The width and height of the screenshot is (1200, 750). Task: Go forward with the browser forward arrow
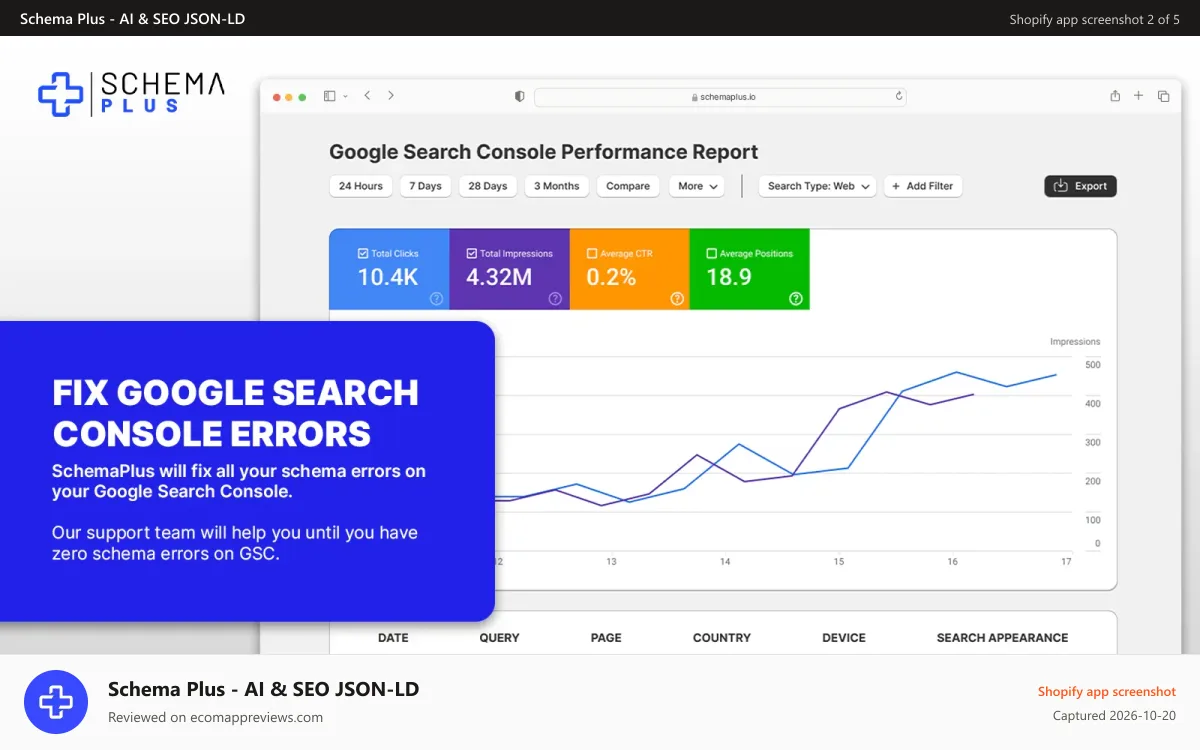pyautogui.click(x=391, y=96)
